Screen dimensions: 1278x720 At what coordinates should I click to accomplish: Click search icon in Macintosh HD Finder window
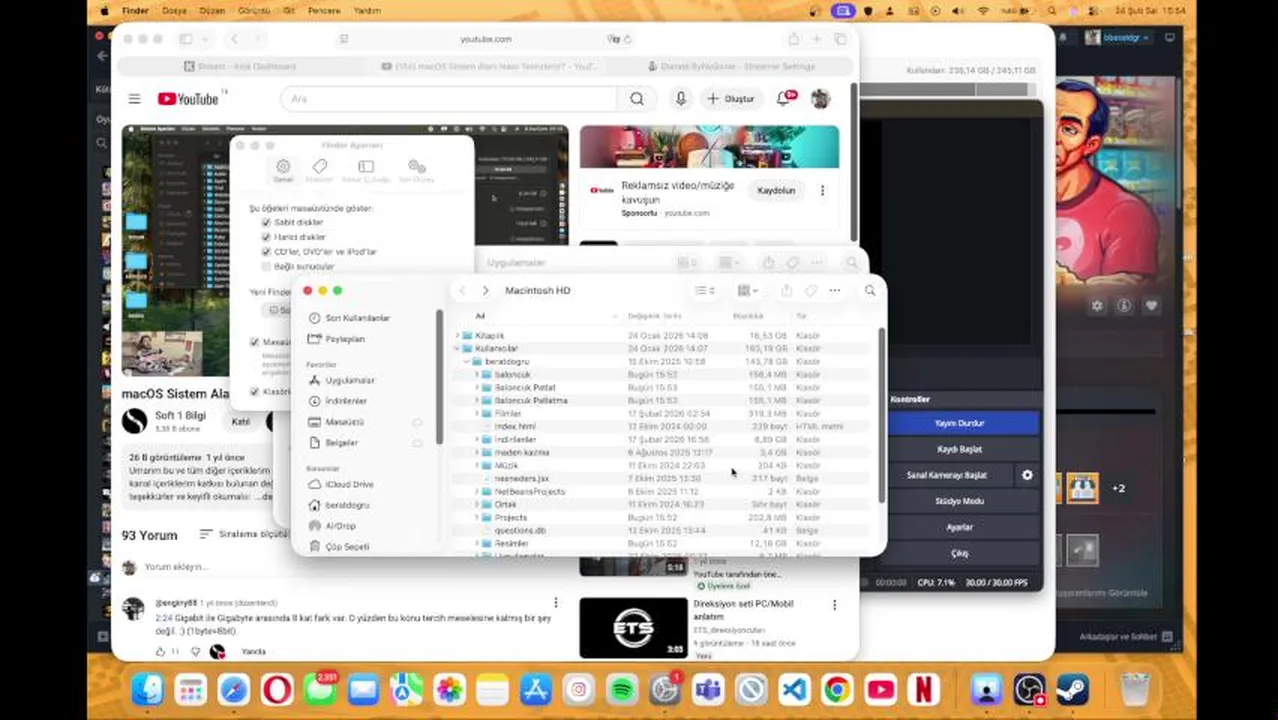pos(870,291)
